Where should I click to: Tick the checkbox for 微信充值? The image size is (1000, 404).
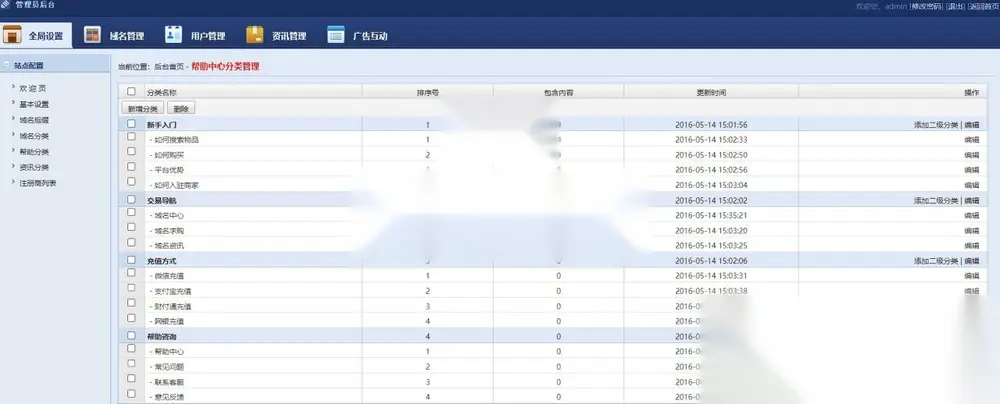[131, 273]
